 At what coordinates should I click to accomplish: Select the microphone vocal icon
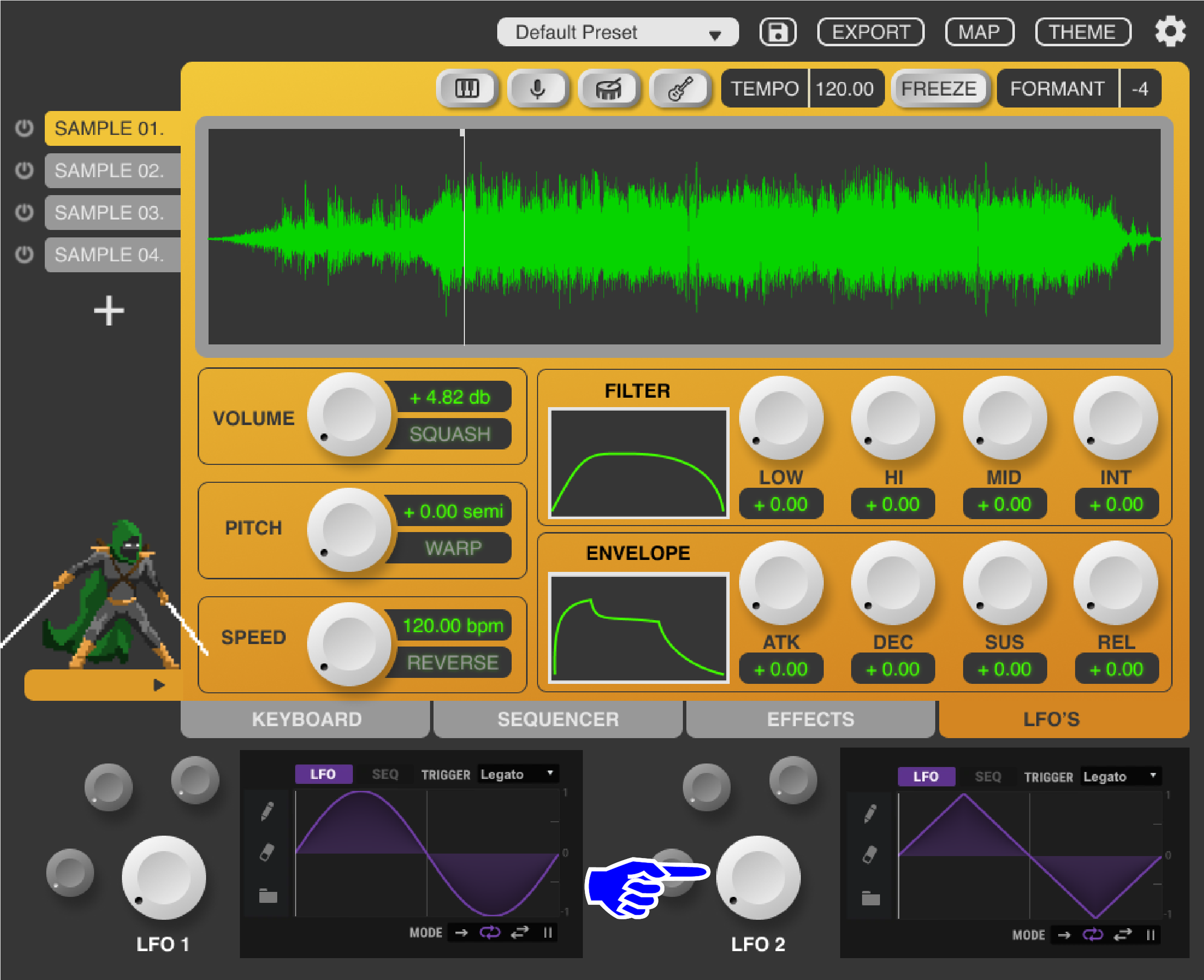click(538, 89)
